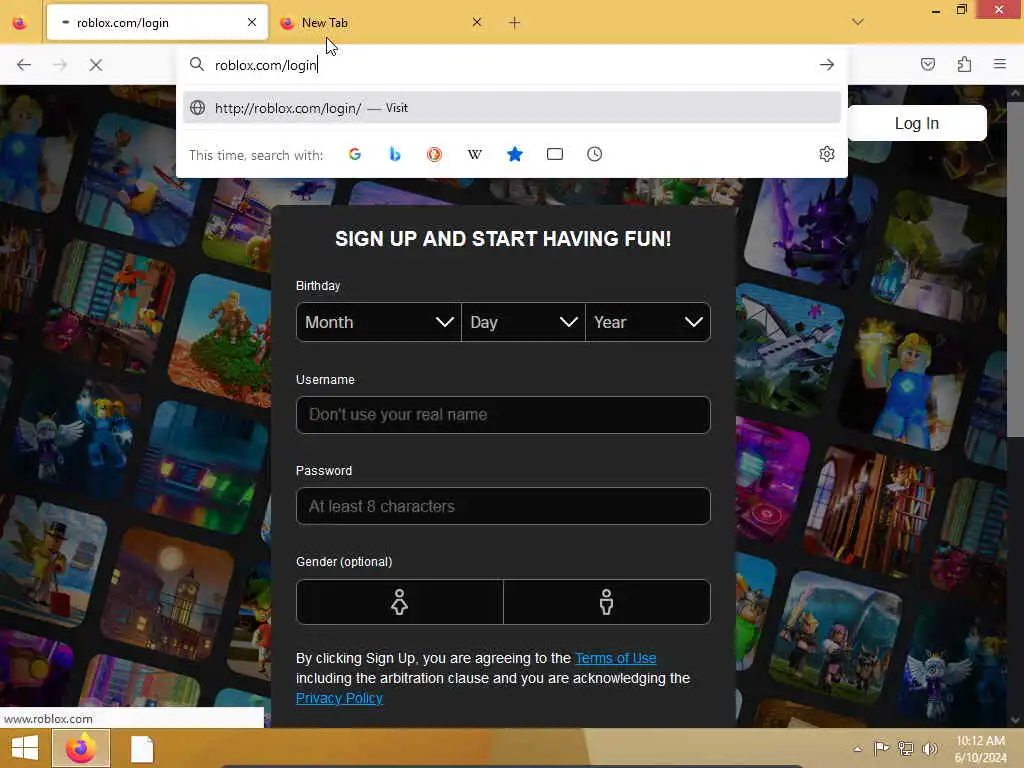Expand the Year birthday dropdown
Image resolution: width=1024 pixels, height=768 pixels.
[648, 322]
